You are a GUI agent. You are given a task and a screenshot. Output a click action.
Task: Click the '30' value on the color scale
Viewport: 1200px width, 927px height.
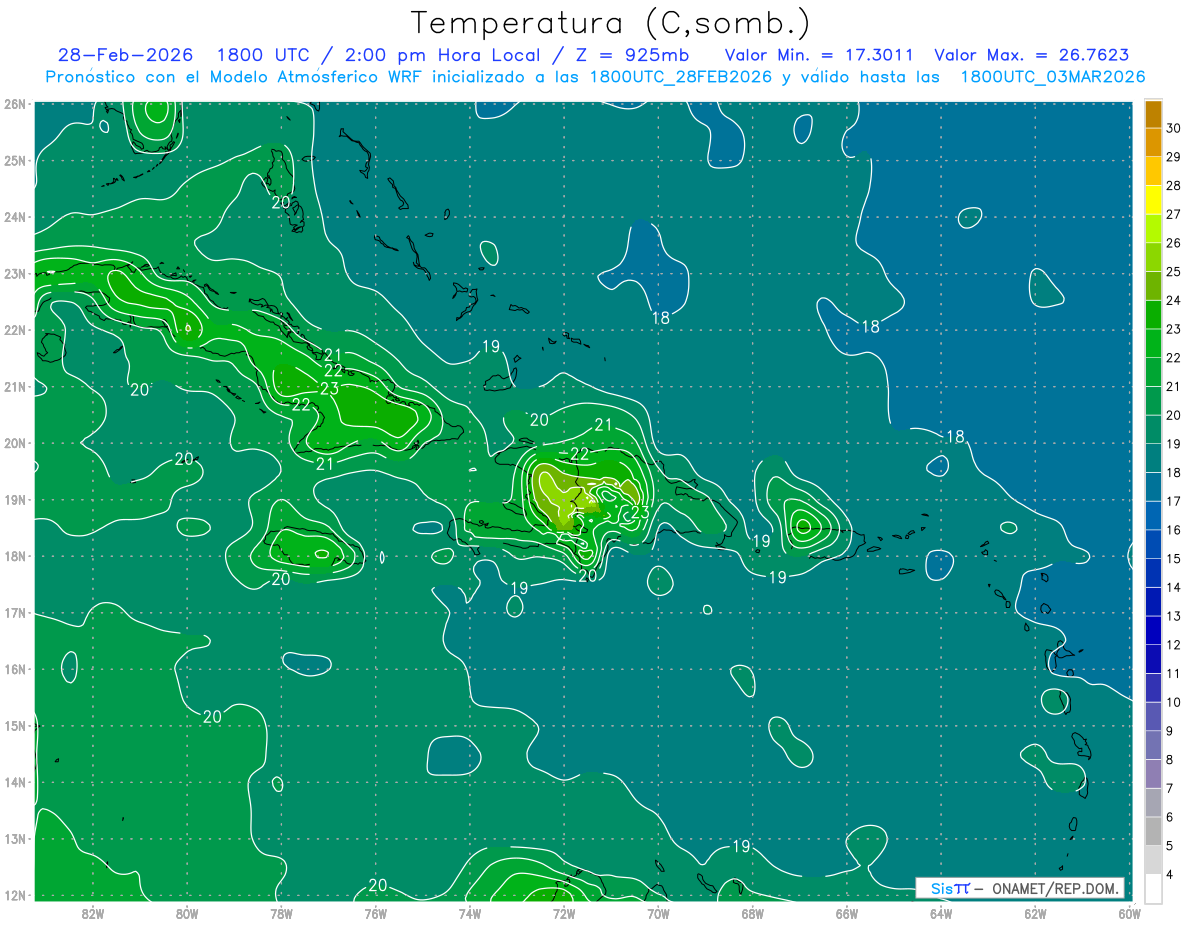tap(1173, 128)
